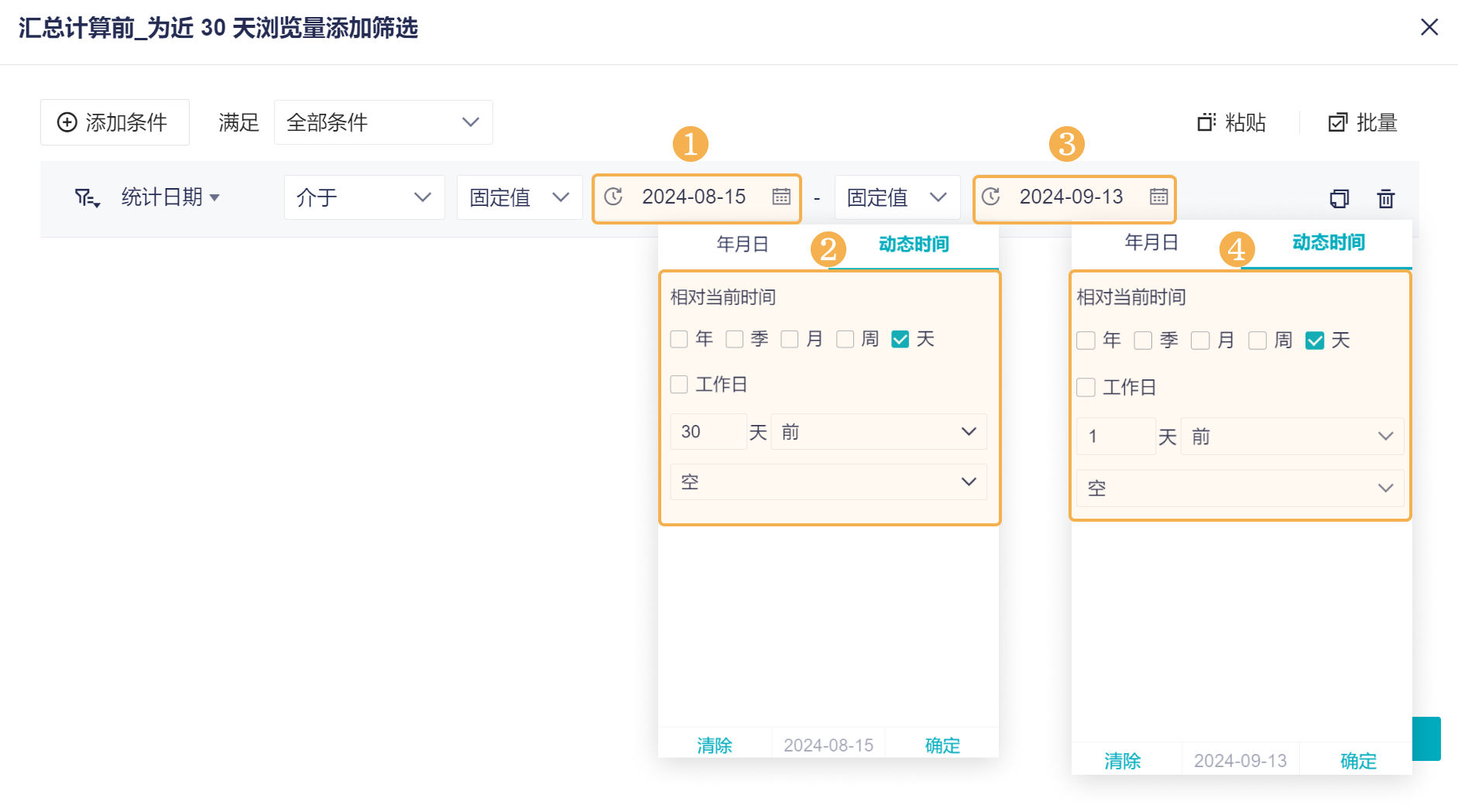
Task: Switch to 年月日 tab in start date panel
Action: pyautogui.click(x=743, y=245)
